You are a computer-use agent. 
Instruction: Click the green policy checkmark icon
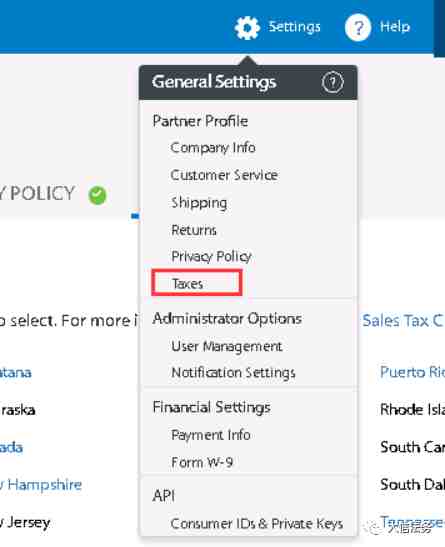97,195
